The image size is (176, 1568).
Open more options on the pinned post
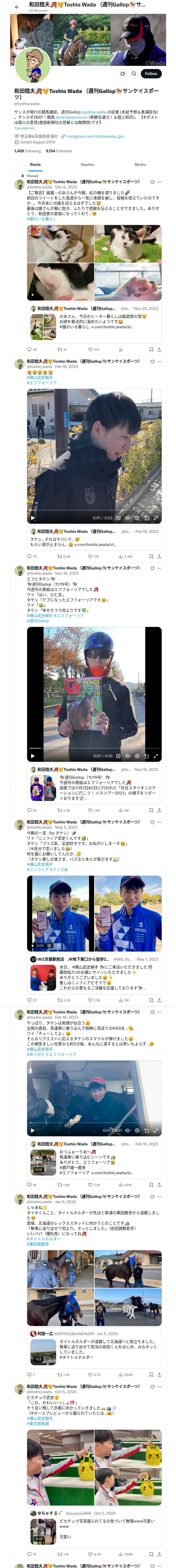(x=160, y=182)
